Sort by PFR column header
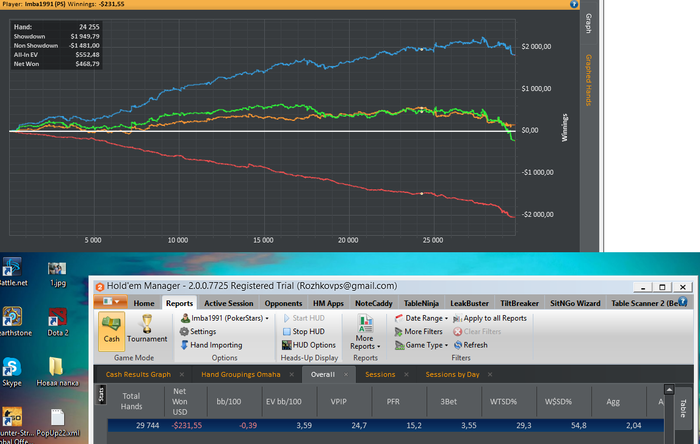 (393, 402)
